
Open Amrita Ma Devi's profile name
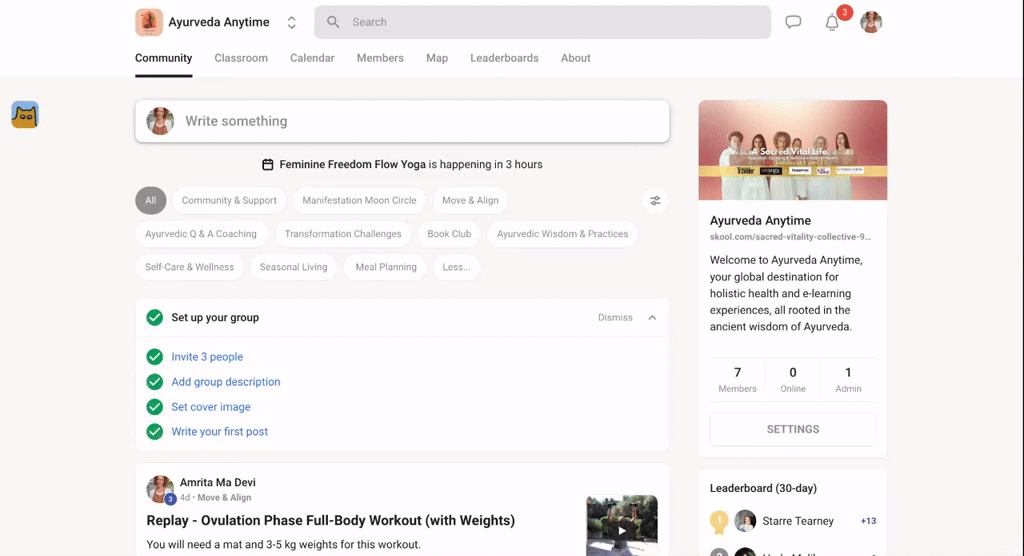click(217, 482)
